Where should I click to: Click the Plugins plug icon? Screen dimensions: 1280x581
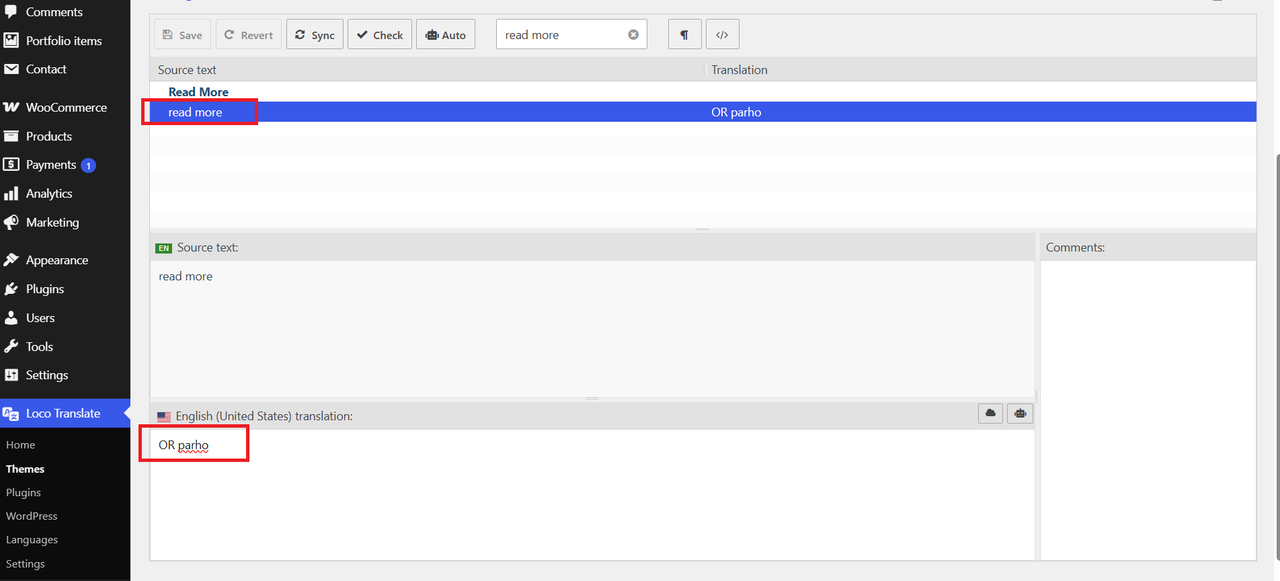point(11,289)
